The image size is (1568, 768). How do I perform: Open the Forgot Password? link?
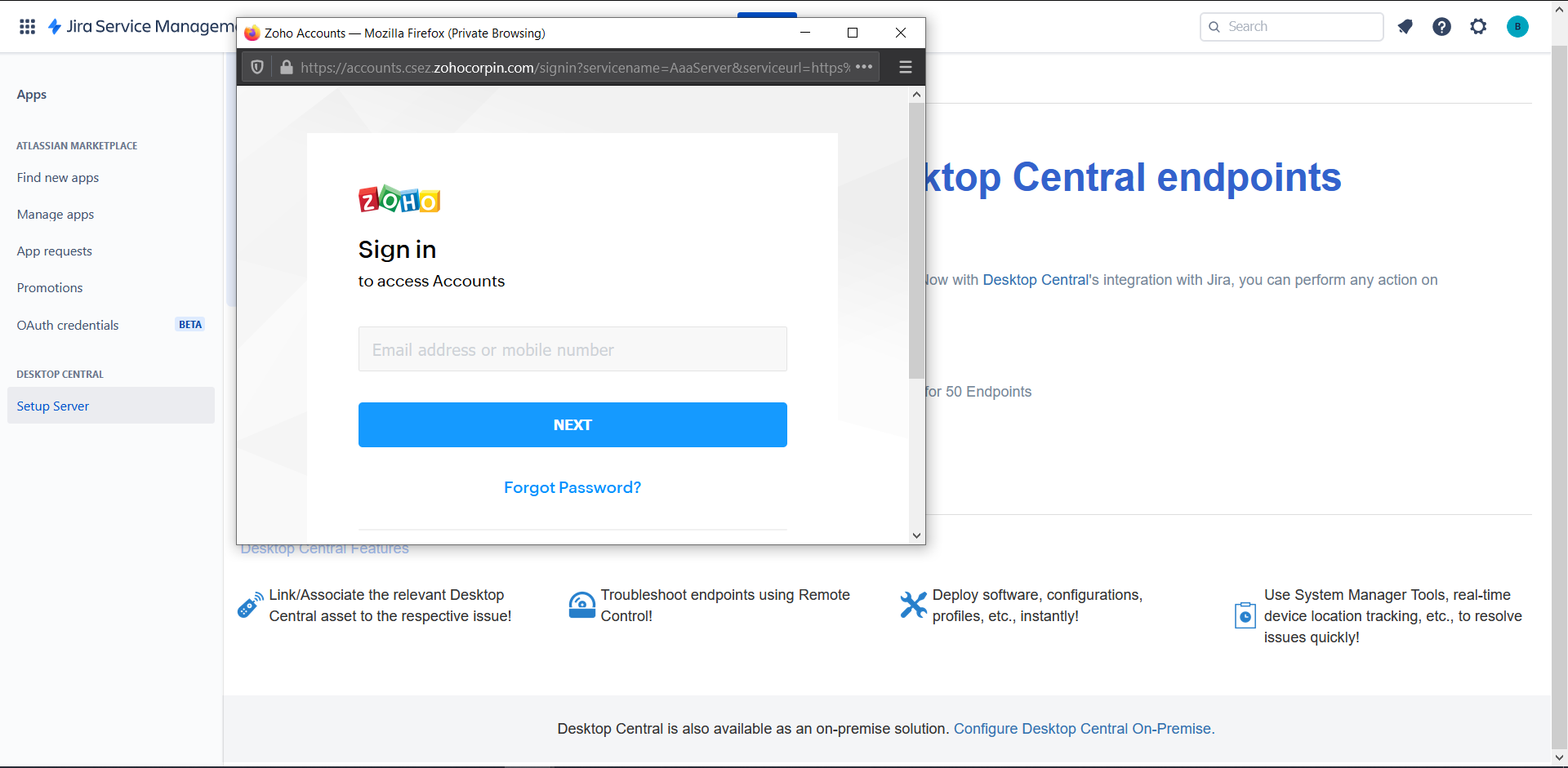[572, 487]
